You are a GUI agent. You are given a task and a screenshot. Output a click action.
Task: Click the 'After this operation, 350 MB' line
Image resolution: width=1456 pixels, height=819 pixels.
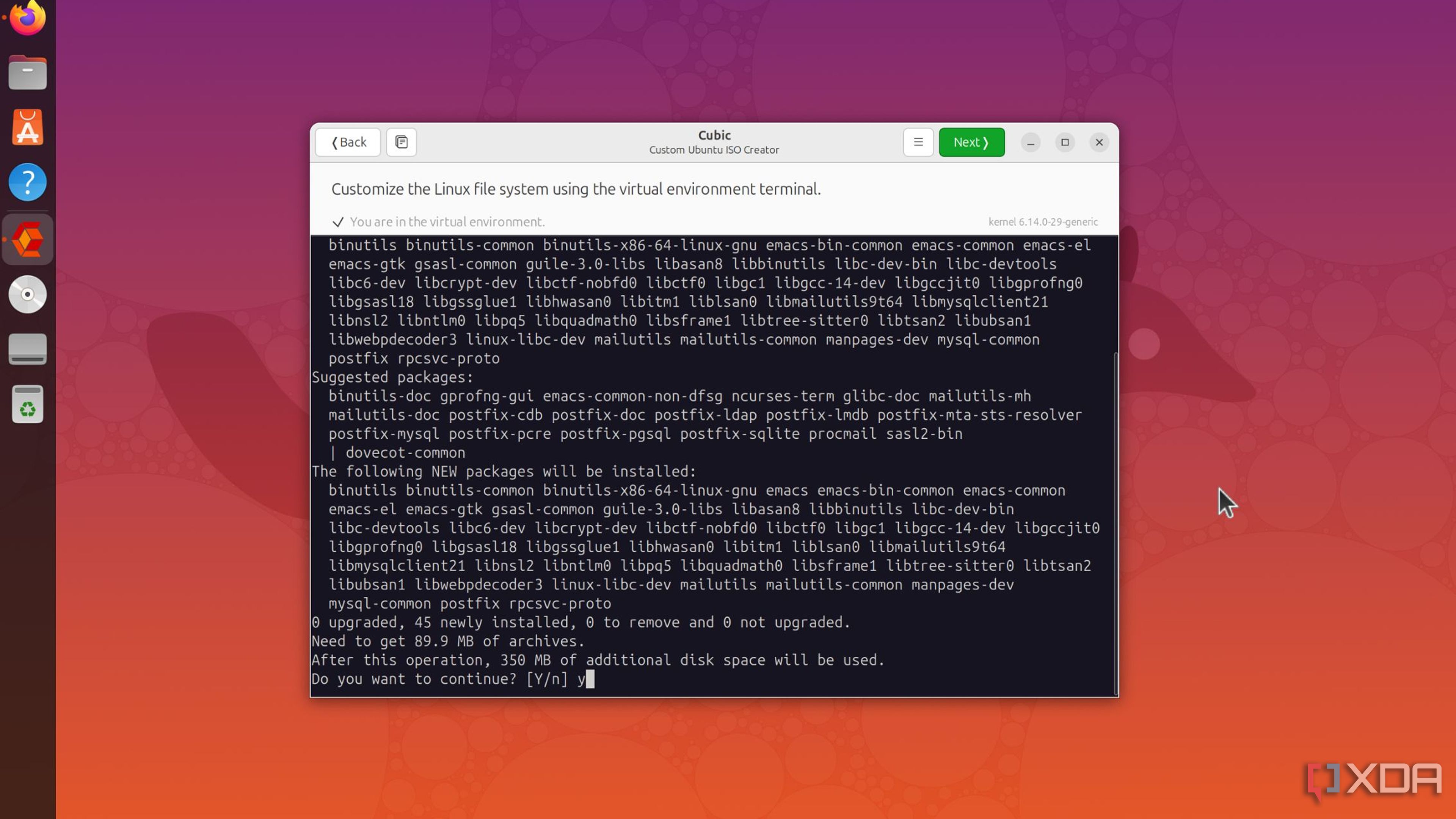click(598, 660)
